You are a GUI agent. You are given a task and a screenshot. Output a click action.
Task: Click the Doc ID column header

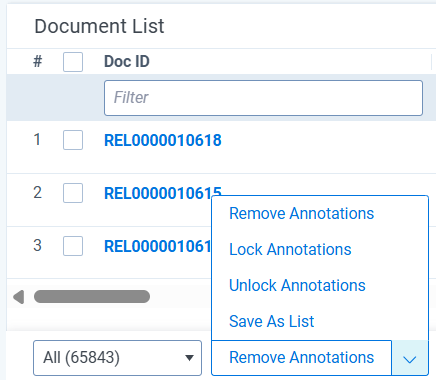pos(127,62)
